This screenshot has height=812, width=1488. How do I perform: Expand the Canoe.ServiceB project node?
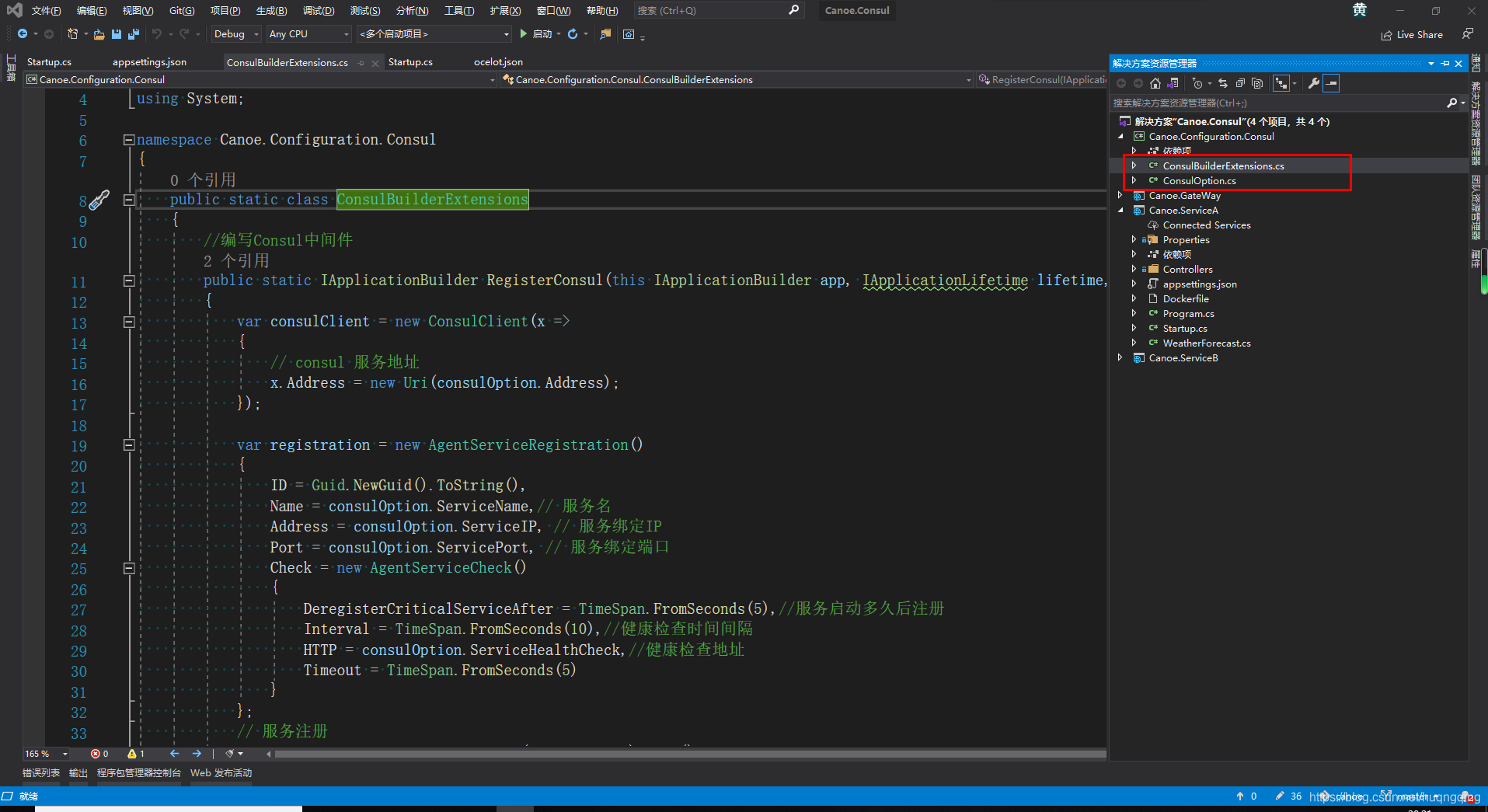(1120, 357)
